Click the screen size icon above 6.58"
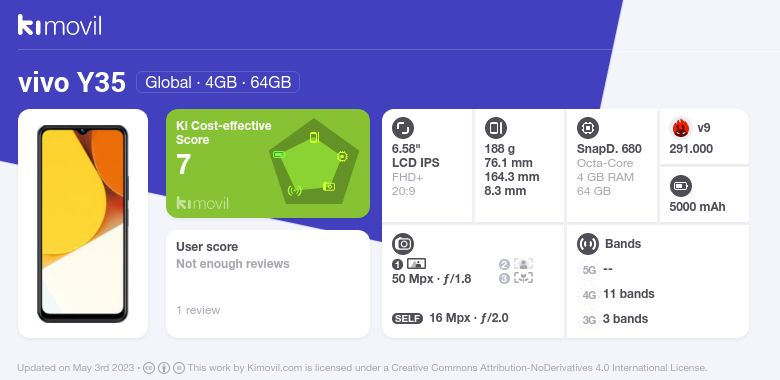The width and height of the screenshot is (780, 380). [403, 128]
